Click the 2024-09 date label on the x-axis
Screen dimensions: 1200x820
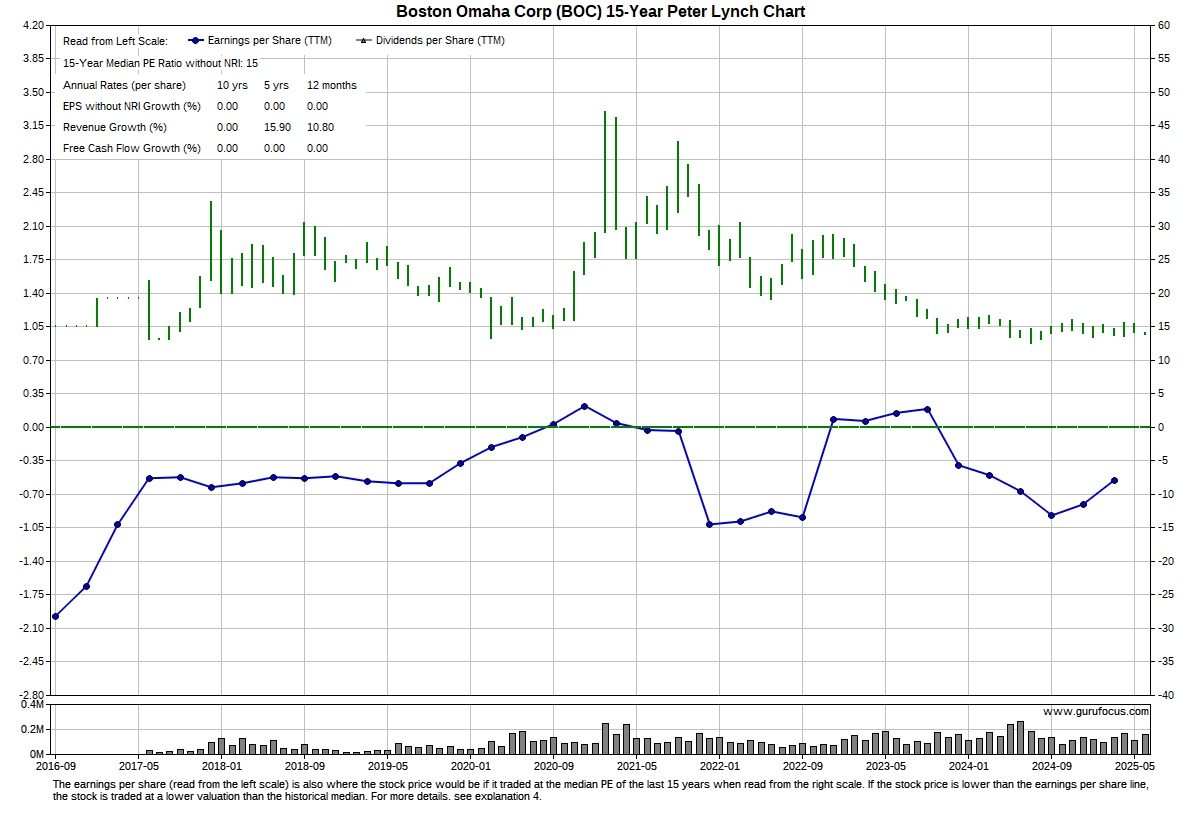(1051, 765)
